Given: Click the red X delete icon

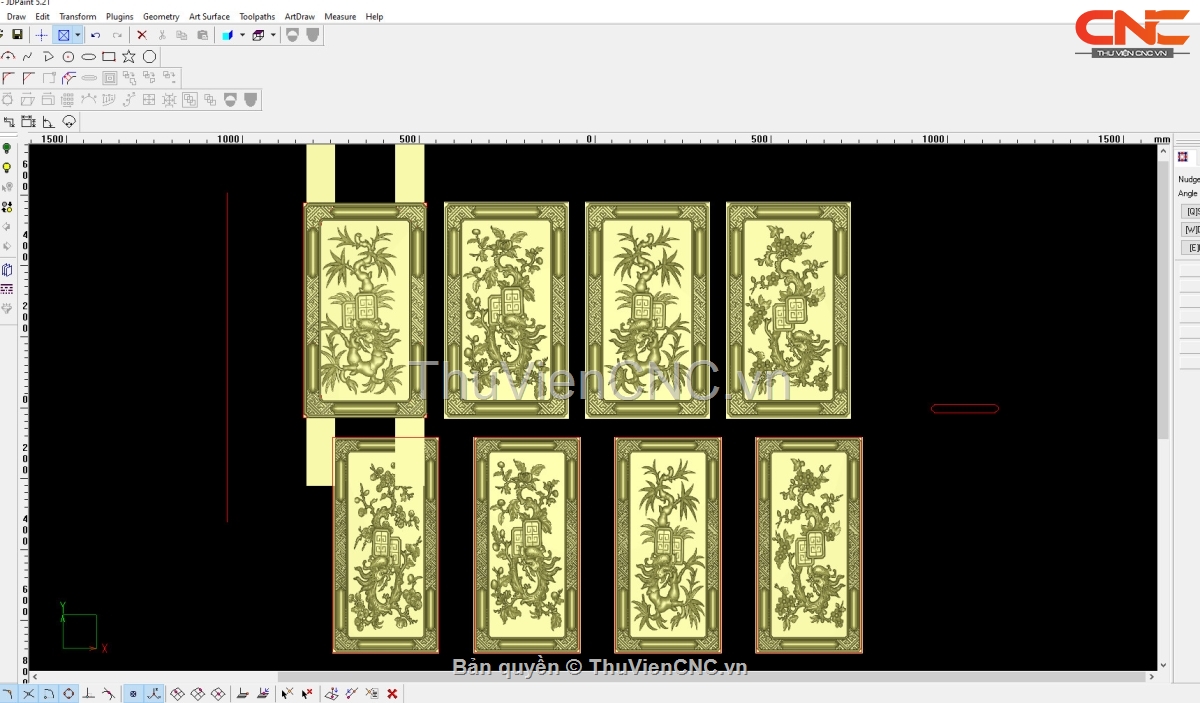Looking at the screenshot, I should (142, 35).
